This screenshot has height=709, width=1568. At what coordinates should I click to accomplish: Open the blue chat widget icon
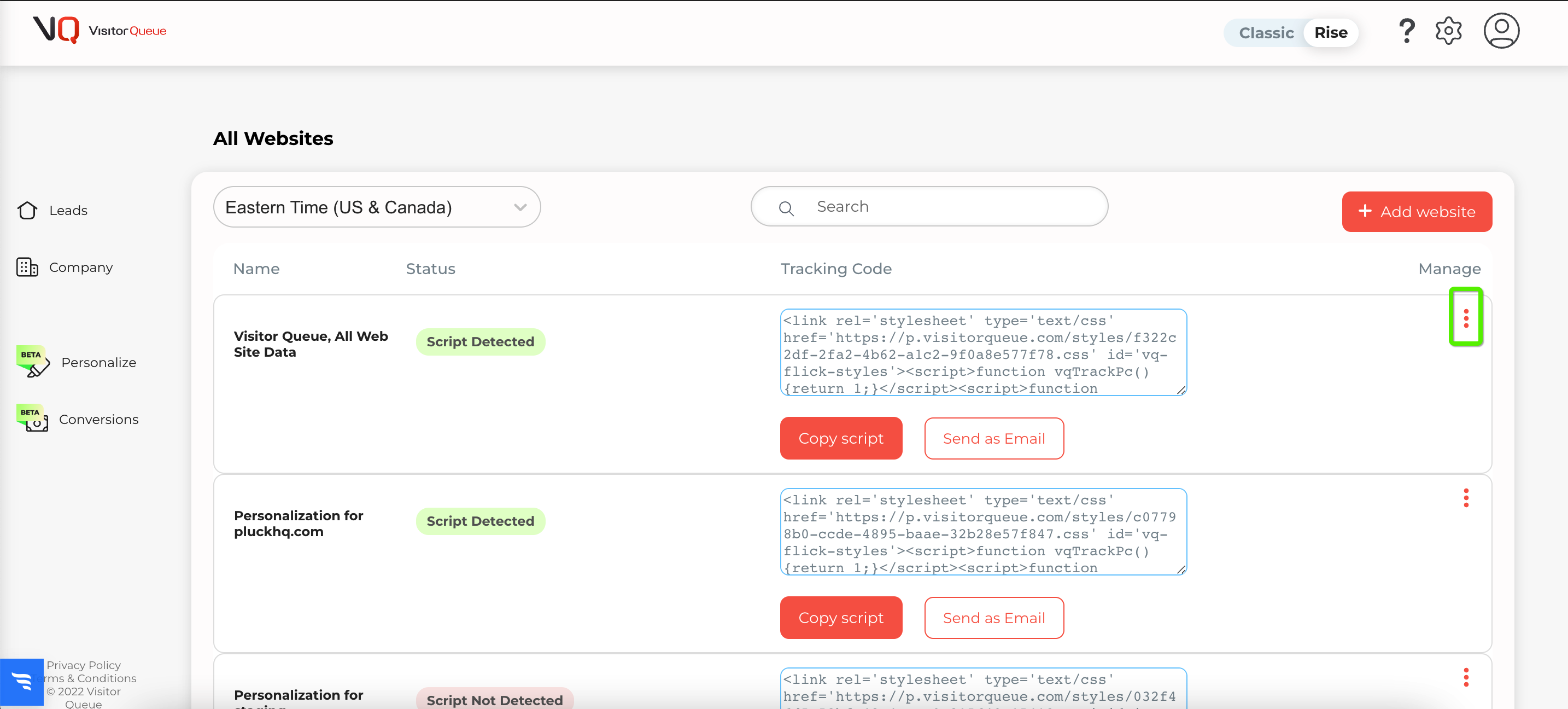click(x=22, y=682)
